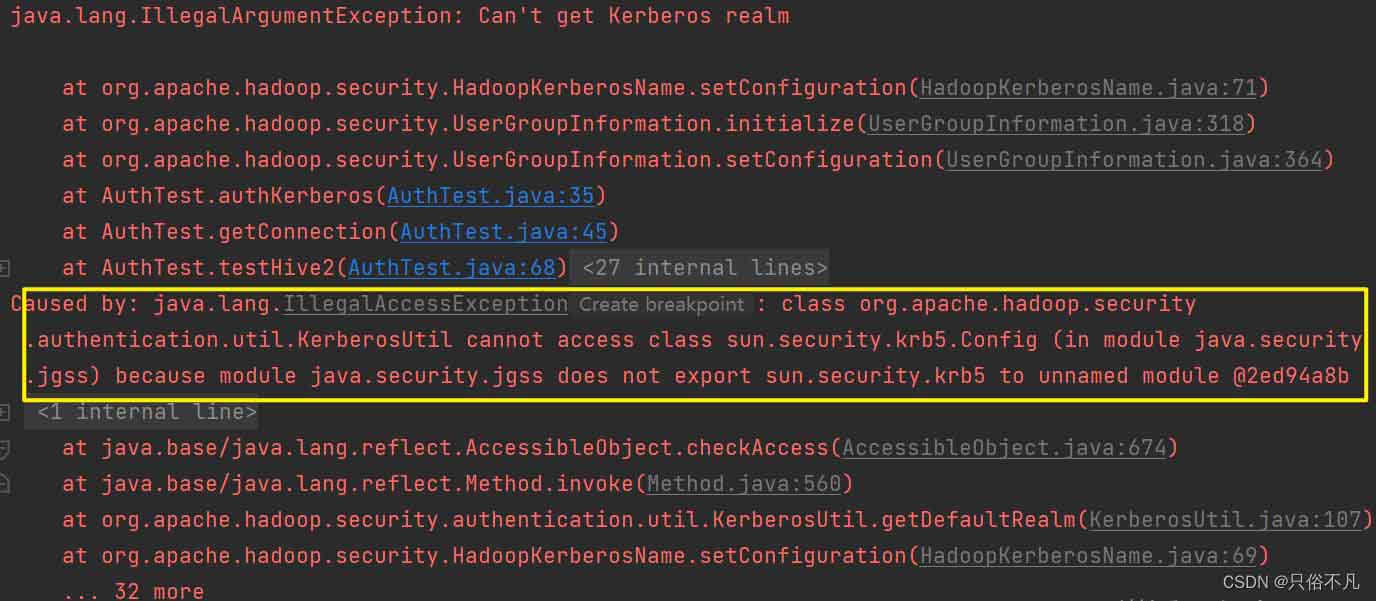Jump to HadoopKerberosName.java:69
Viewport: 1376px width, 601px height.
point(1088,556)
